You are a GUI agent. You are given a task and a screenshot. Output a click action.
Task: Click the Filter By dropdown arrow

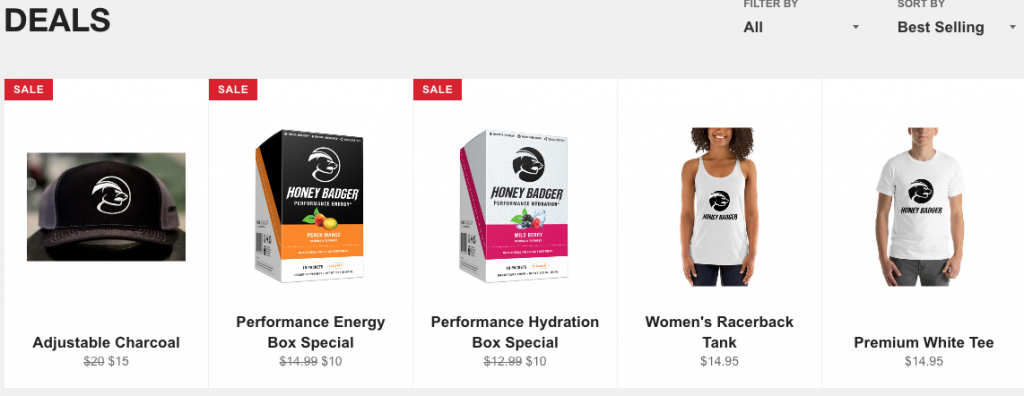click(856, 27)
